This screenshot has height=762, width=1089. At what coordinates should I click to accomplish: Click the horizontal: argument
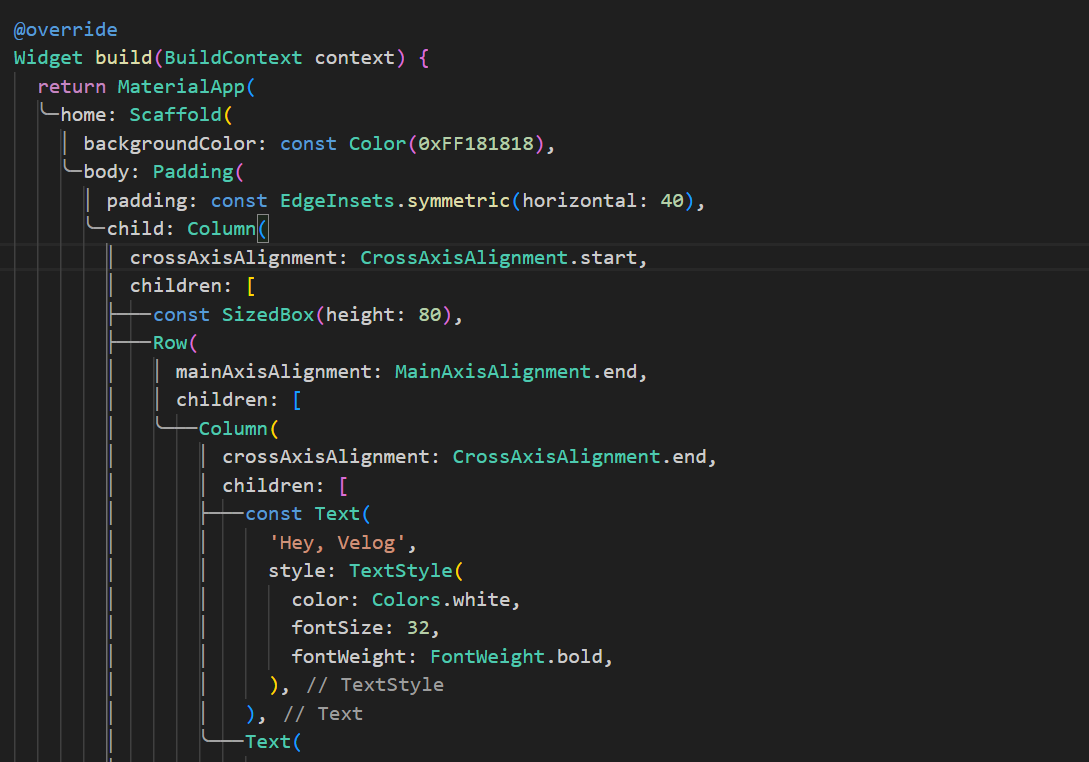tap(585, 201)
